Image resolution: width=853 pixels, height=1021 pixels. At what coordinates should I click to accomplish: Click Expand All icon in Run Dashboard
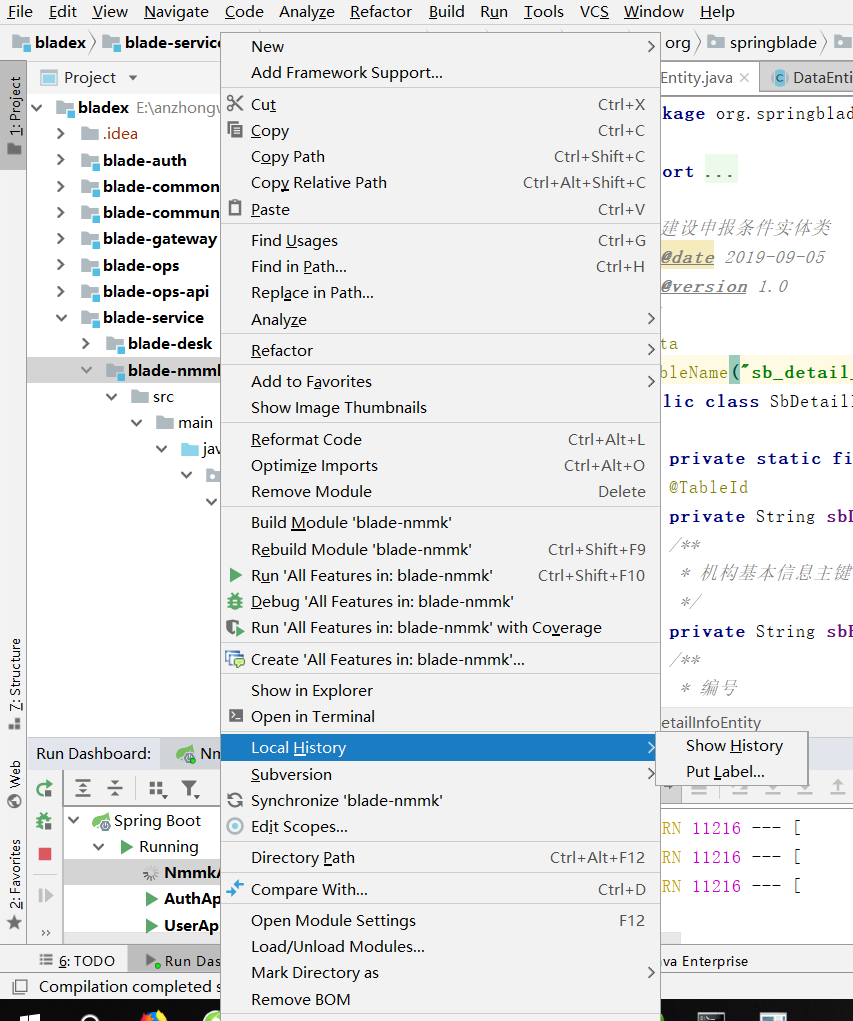tap(84, 789)
